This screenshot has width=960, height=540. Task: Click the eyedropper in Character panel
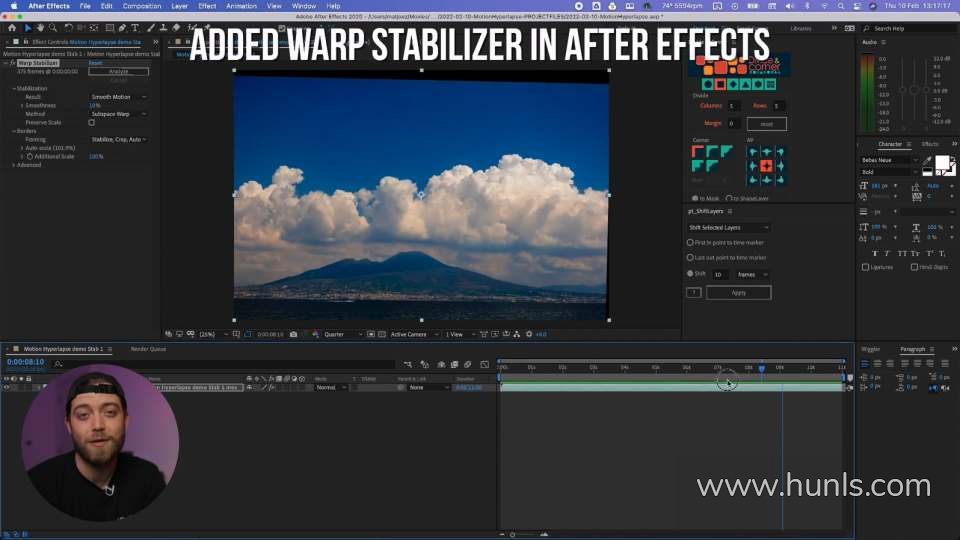[x=927, y=160]
